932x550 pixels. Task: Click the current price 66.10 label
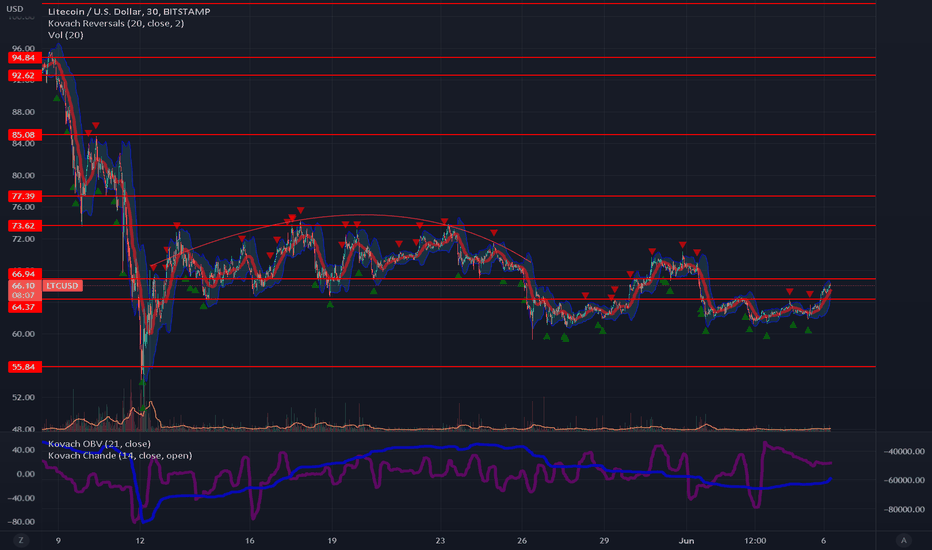(x=24, y=286)
